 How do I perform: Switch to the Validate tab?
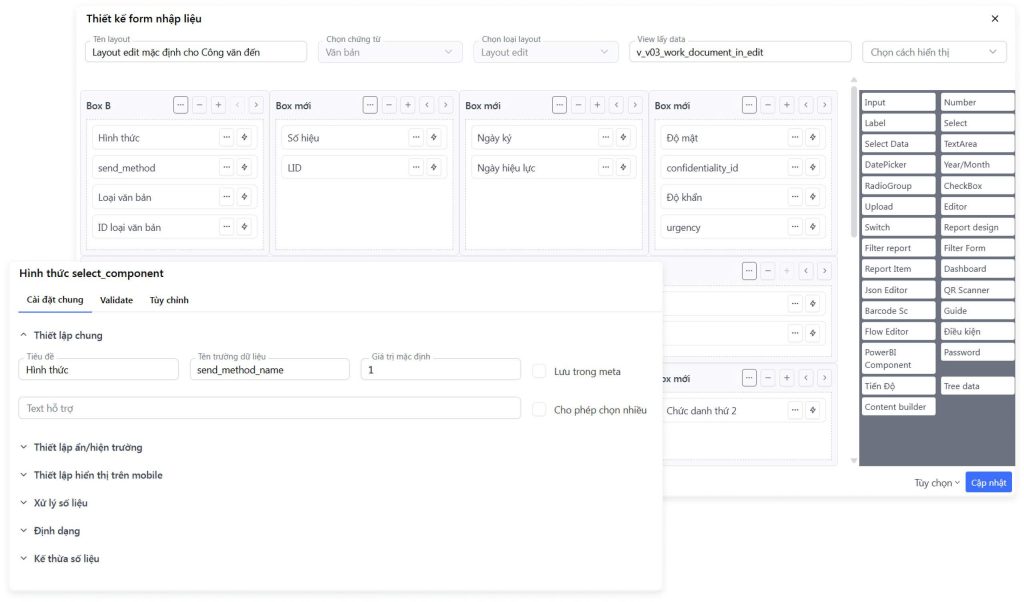point(116,300)
